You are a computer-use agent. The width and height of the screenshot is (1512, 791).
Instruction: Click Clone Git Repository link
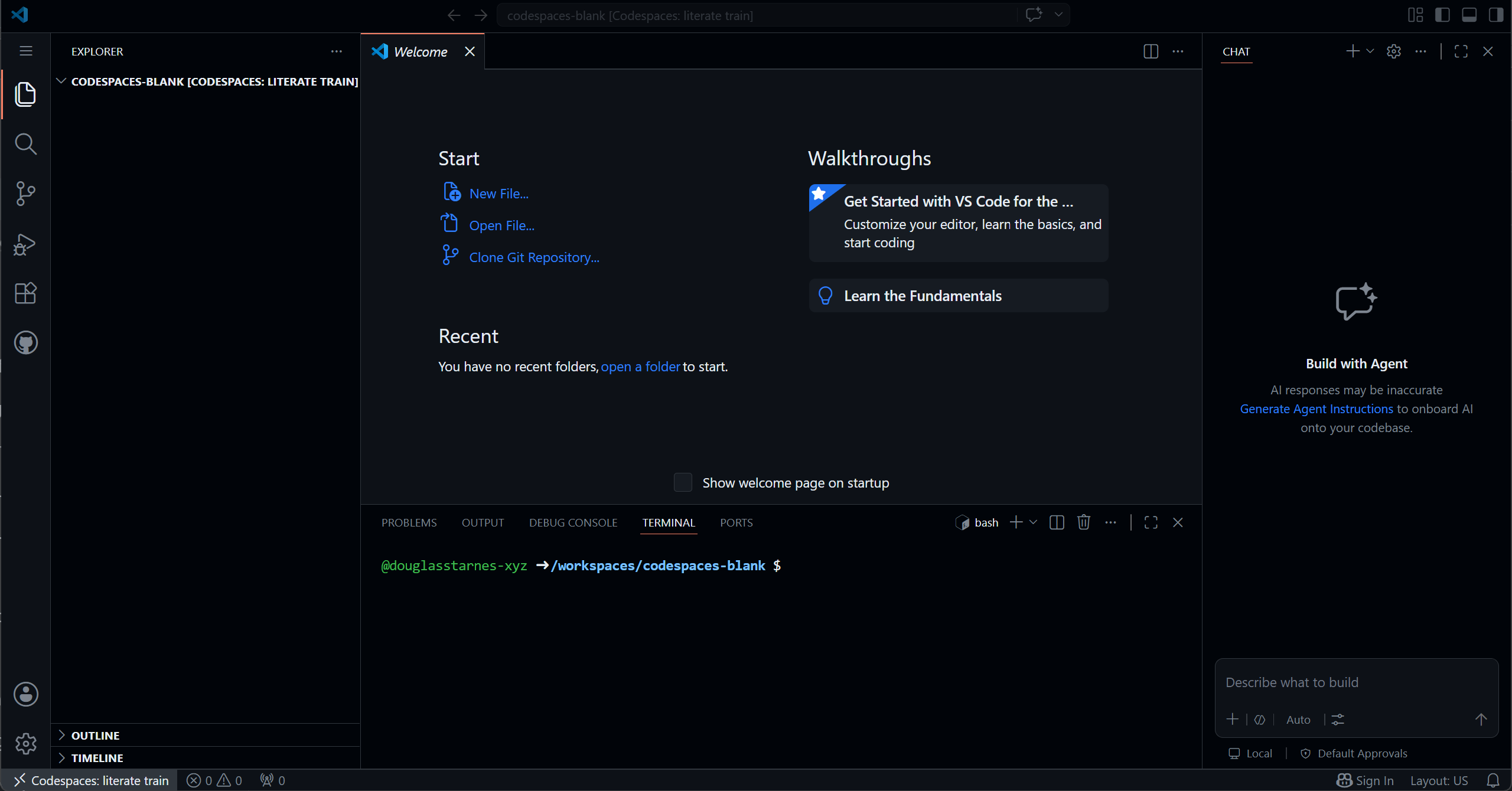534,257
